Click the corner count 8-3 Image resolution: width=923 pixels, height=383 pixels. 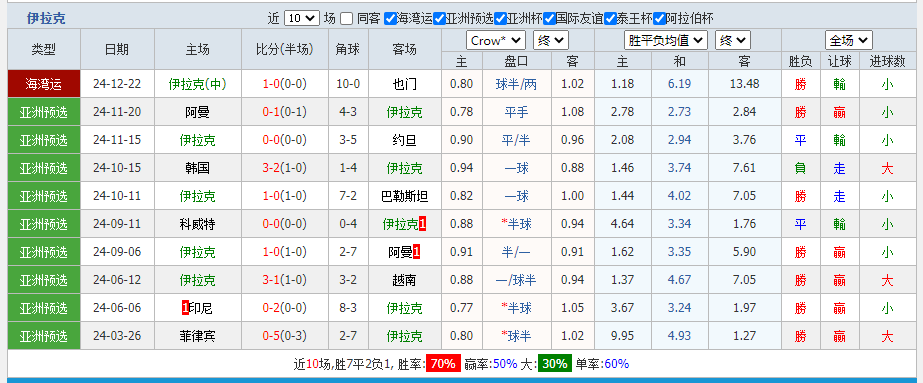point(348,308)
